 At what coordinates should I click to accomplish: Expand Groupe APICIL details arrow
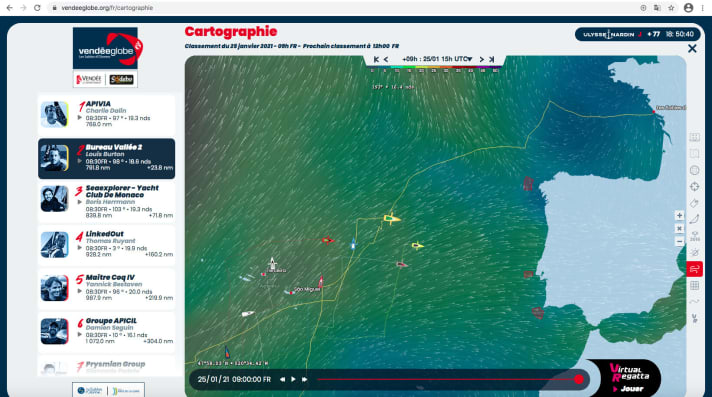(x=80, y=335)
